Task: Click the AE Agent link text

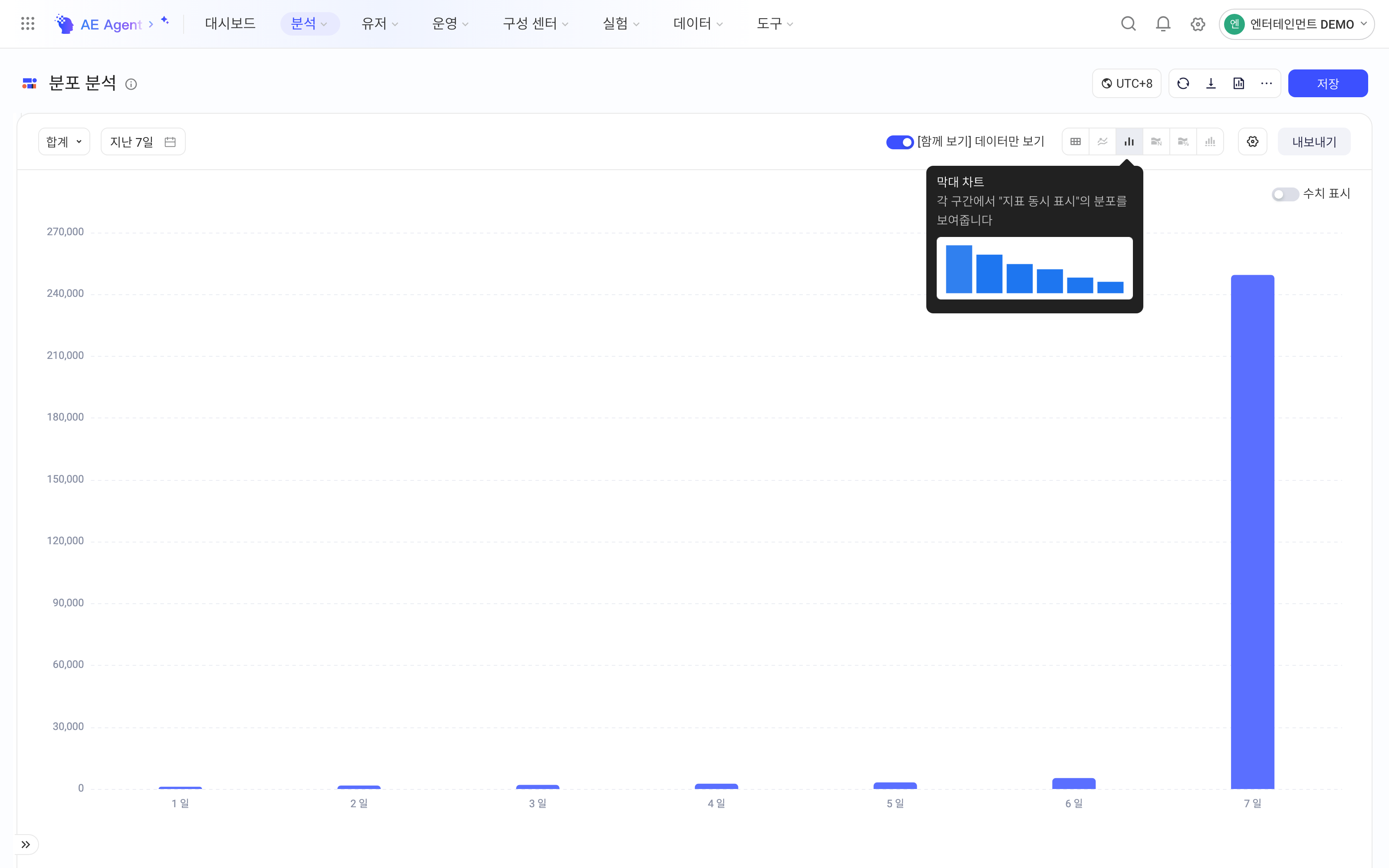Action: tap(111, 24)
